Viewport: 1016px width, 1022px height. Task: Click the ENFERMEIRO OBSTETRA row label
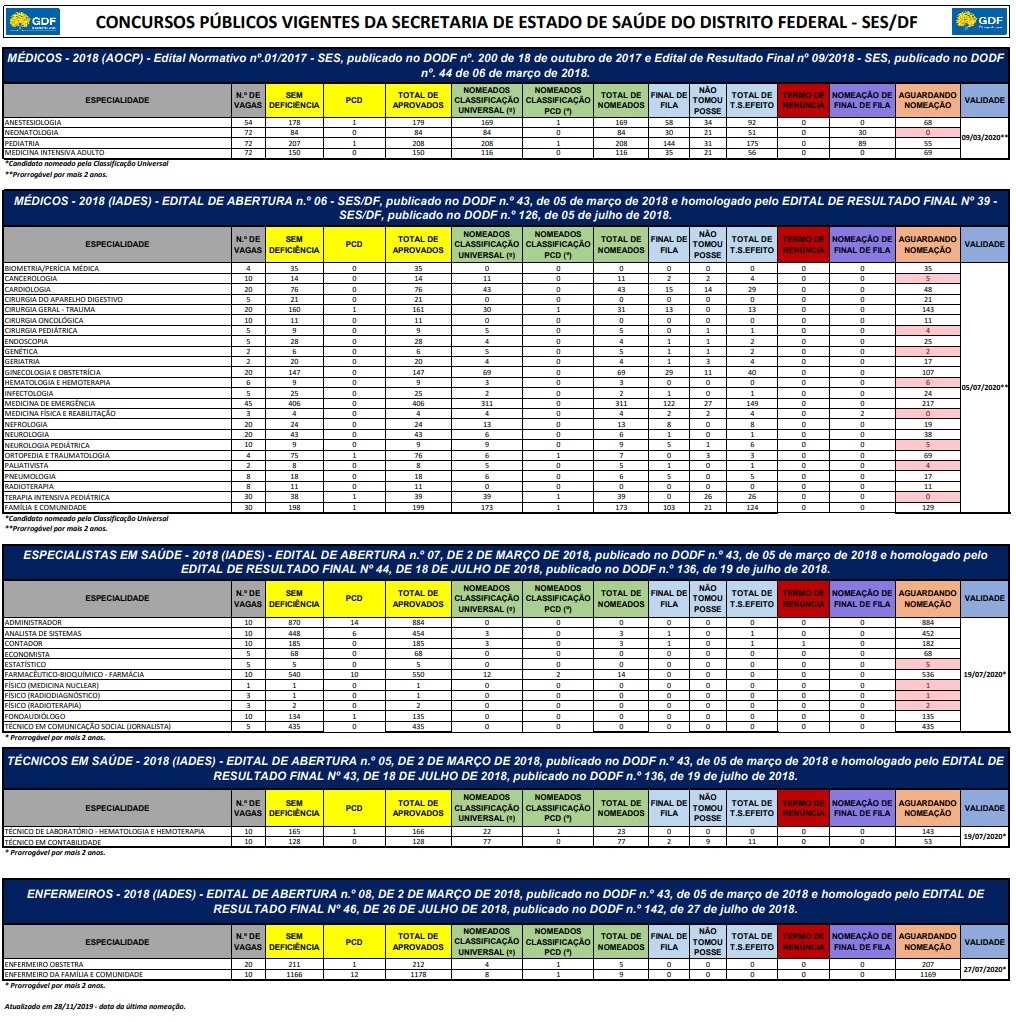point(42,964)
